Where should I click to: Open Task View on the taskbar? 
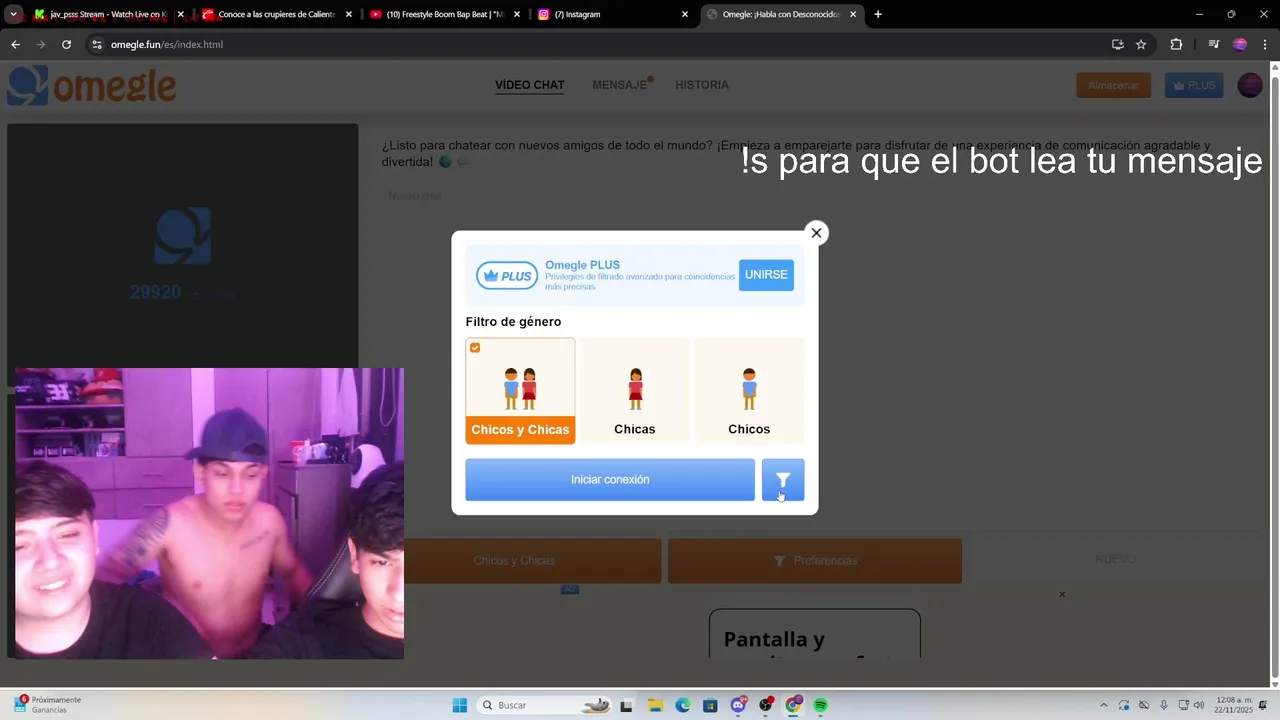coord(627,705)
